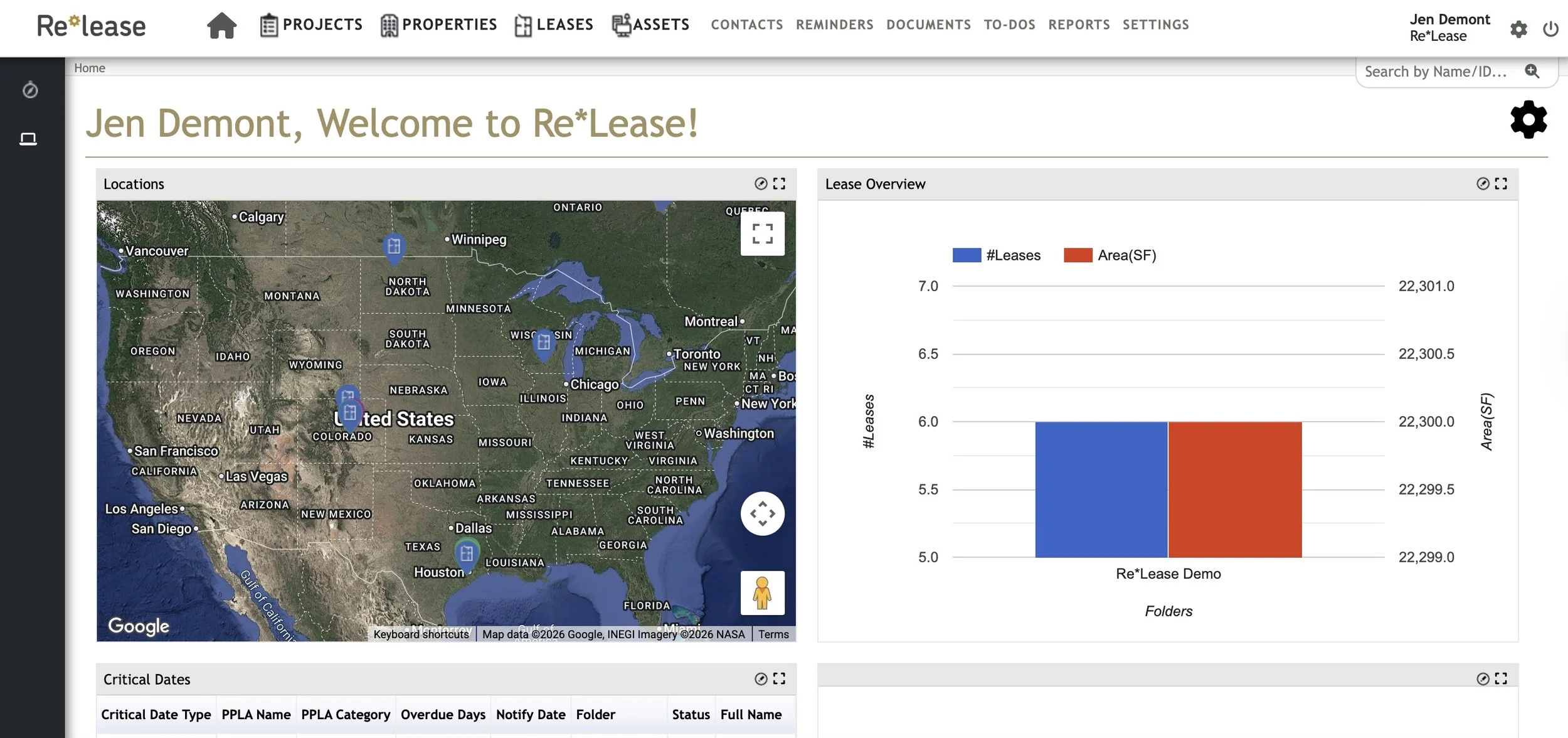The height and width of the screenshot is (738, 1568).
Task: Open the map Terms link
Action: pos(773,634)
